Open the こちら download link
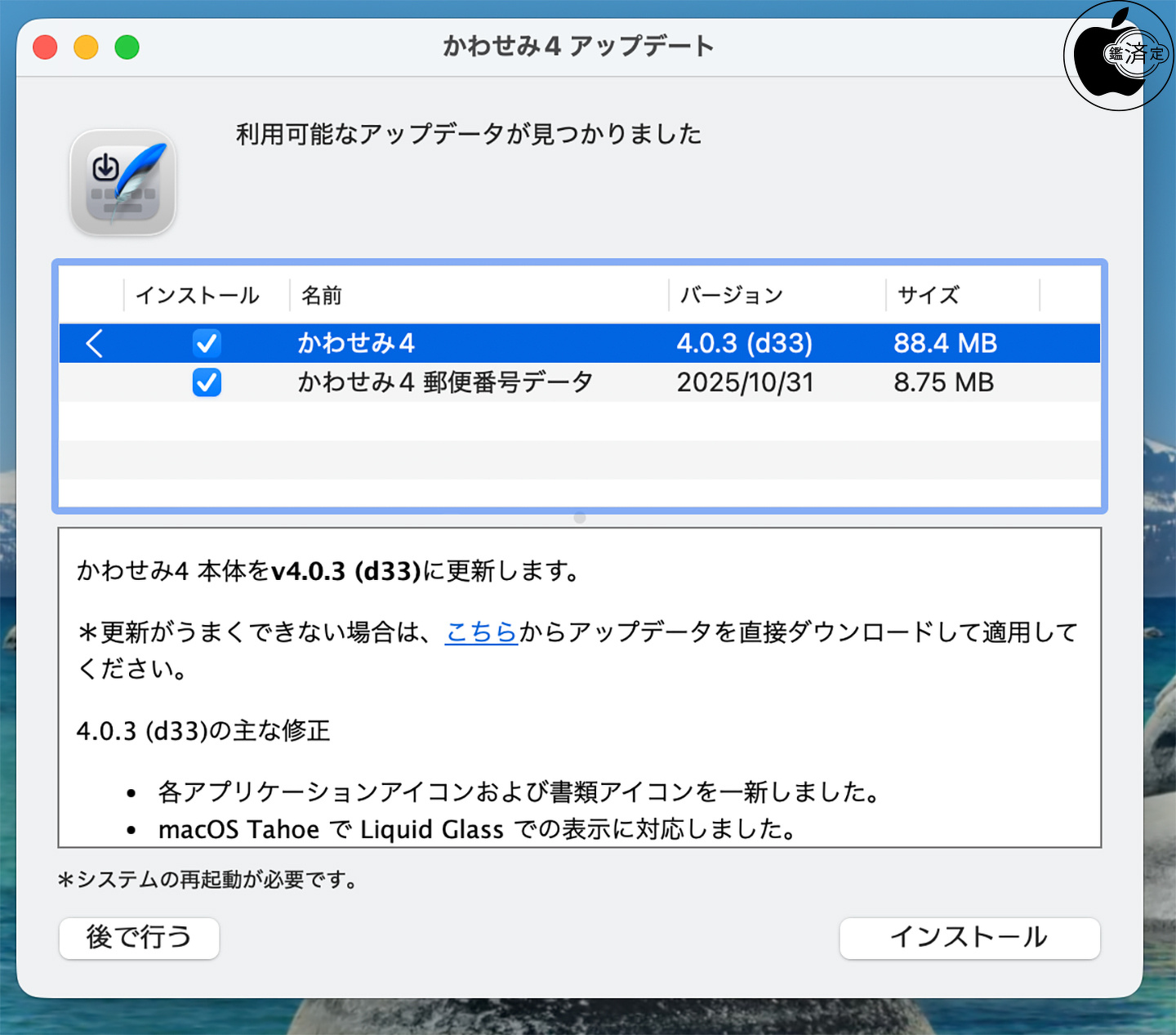The width and height of the screenshot is (1176, 1035). click(x=481, y=631)
